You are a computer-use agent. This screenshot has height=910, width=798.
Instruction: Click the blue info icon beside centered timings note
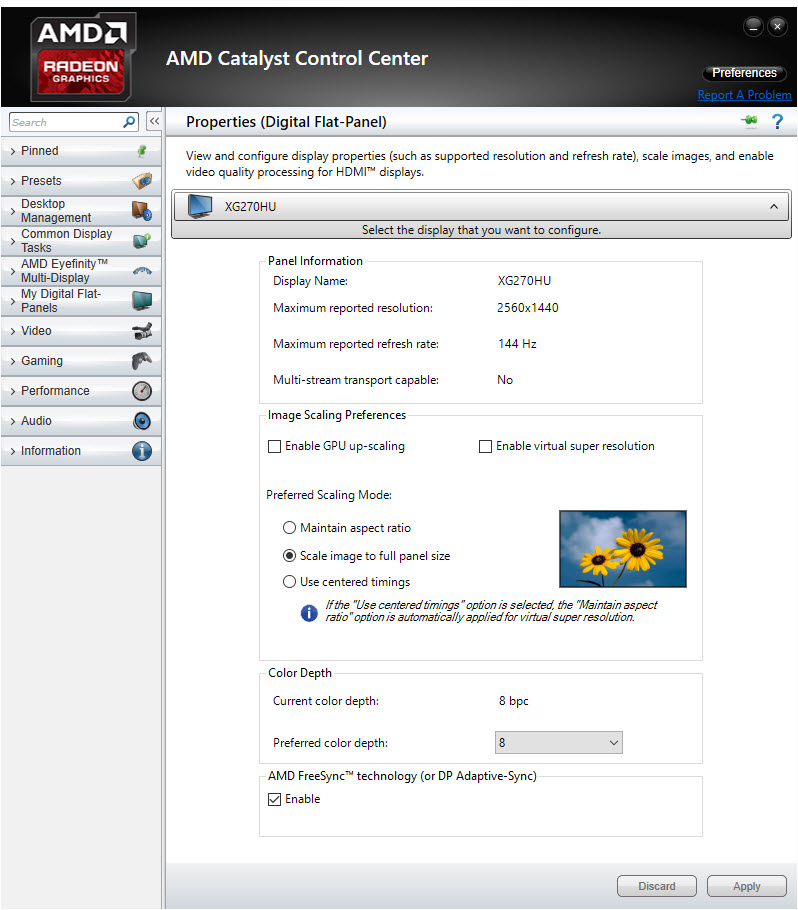[x=309, y=613]
